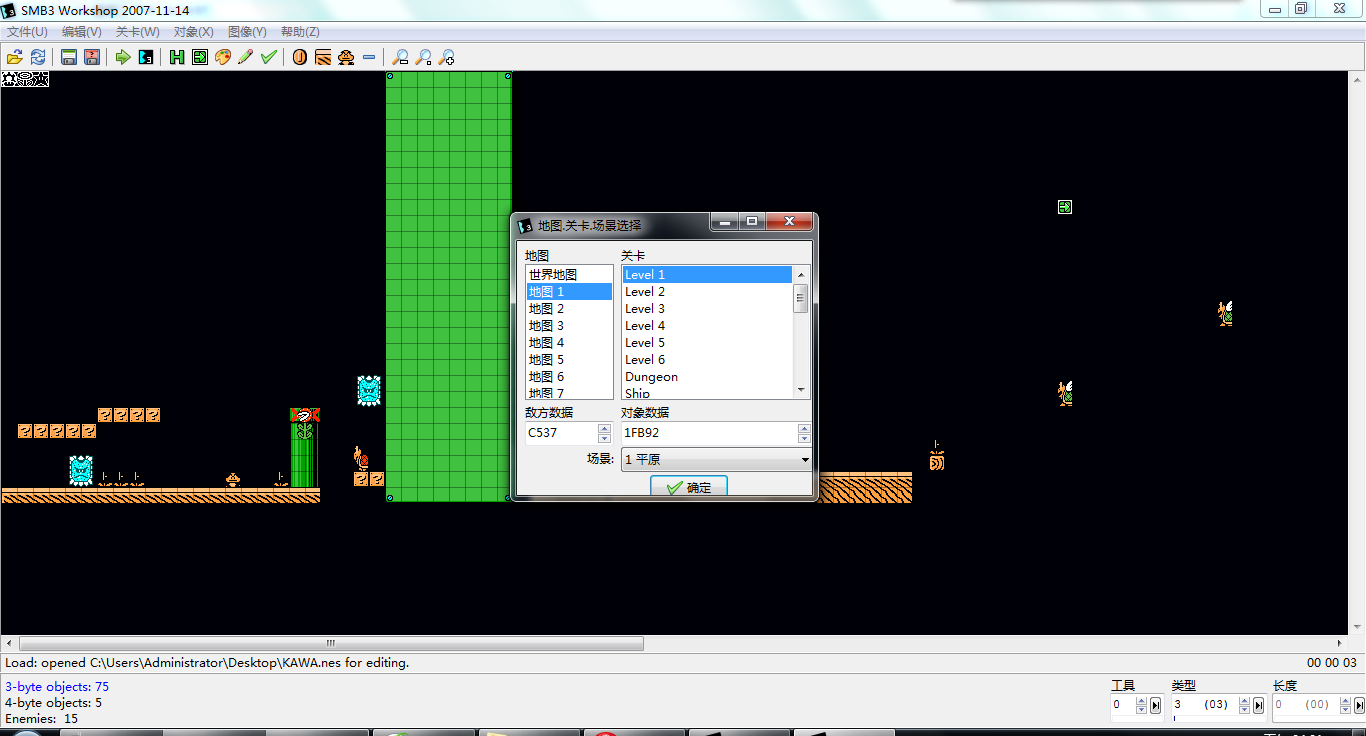This screenshot has width=1366, height=736.
Task: Click the Goomba enemy toolbar icon
Action: point(346,57)
